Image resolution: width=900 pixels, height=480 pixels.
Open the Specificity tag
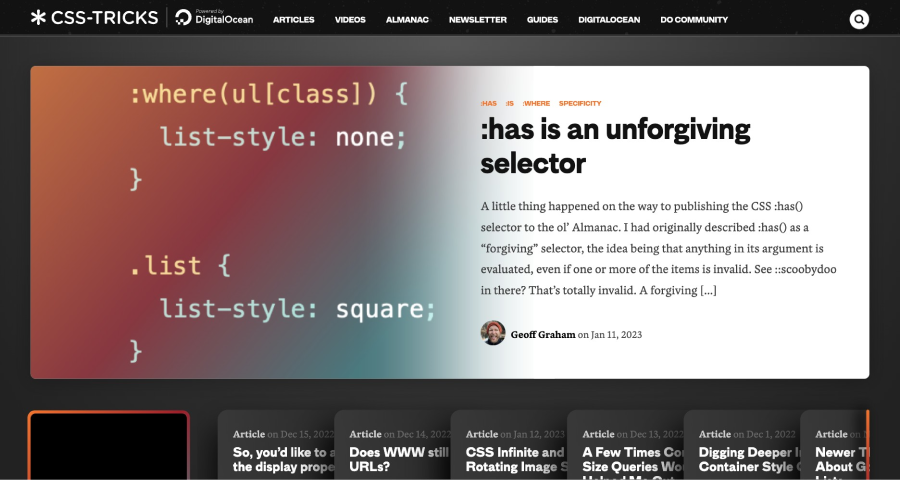click(x=580, y=103)
